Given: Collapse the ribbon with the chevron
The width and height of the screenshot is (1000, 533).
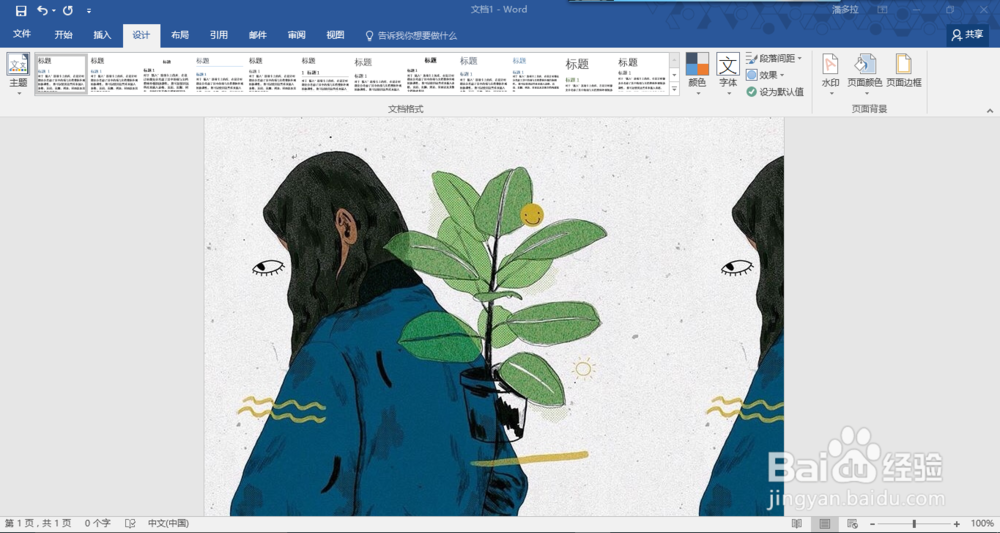Looking at the screenshot, I should tap(990, 110).
